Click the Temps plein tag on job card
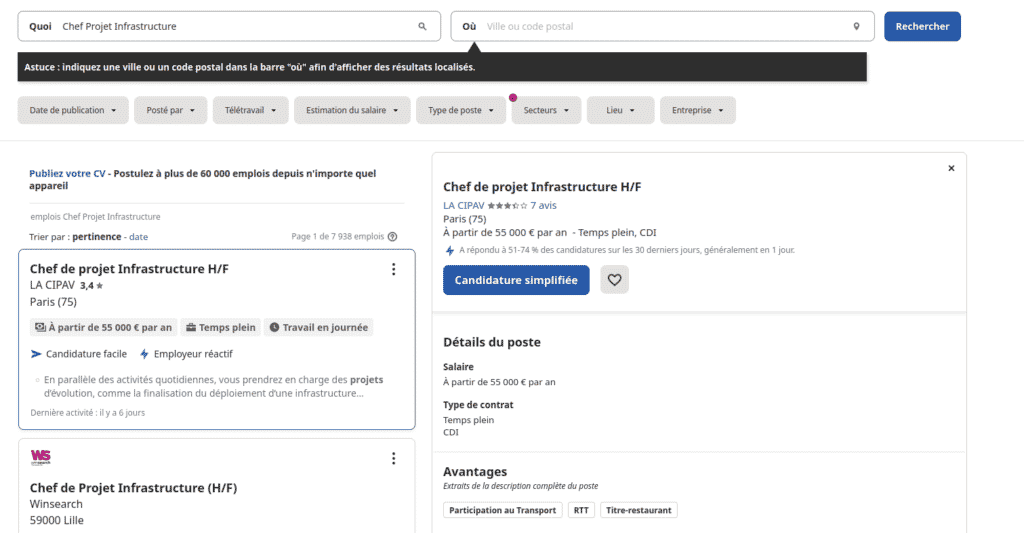 click(221, 327)
